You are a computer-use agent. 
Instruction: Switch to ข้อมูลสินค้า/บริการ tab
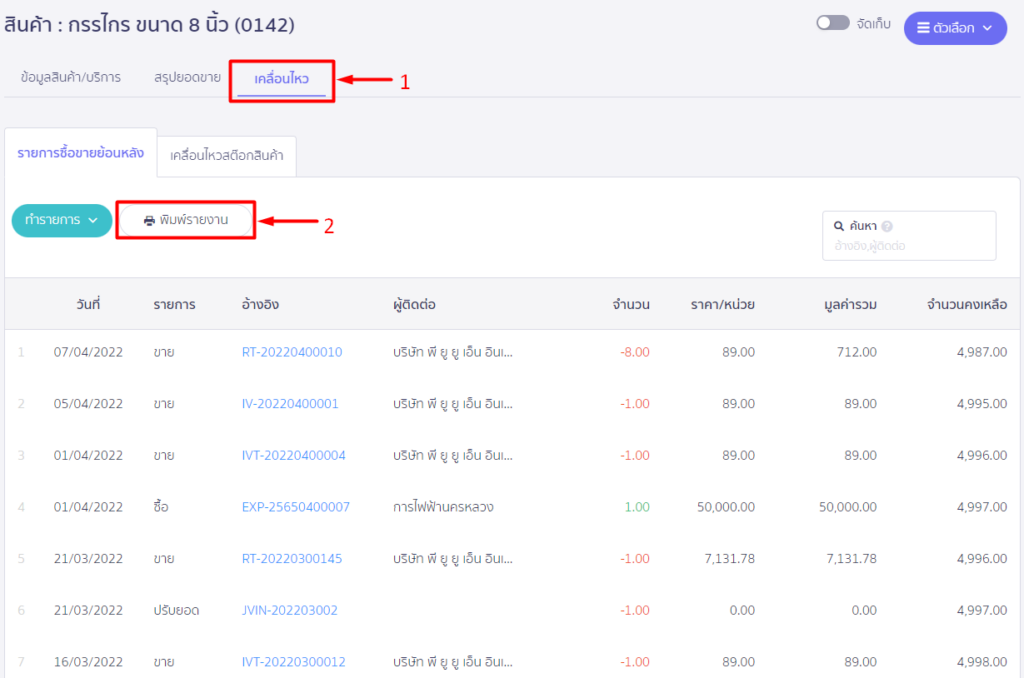pyautogui.click(x=70, y=77)
